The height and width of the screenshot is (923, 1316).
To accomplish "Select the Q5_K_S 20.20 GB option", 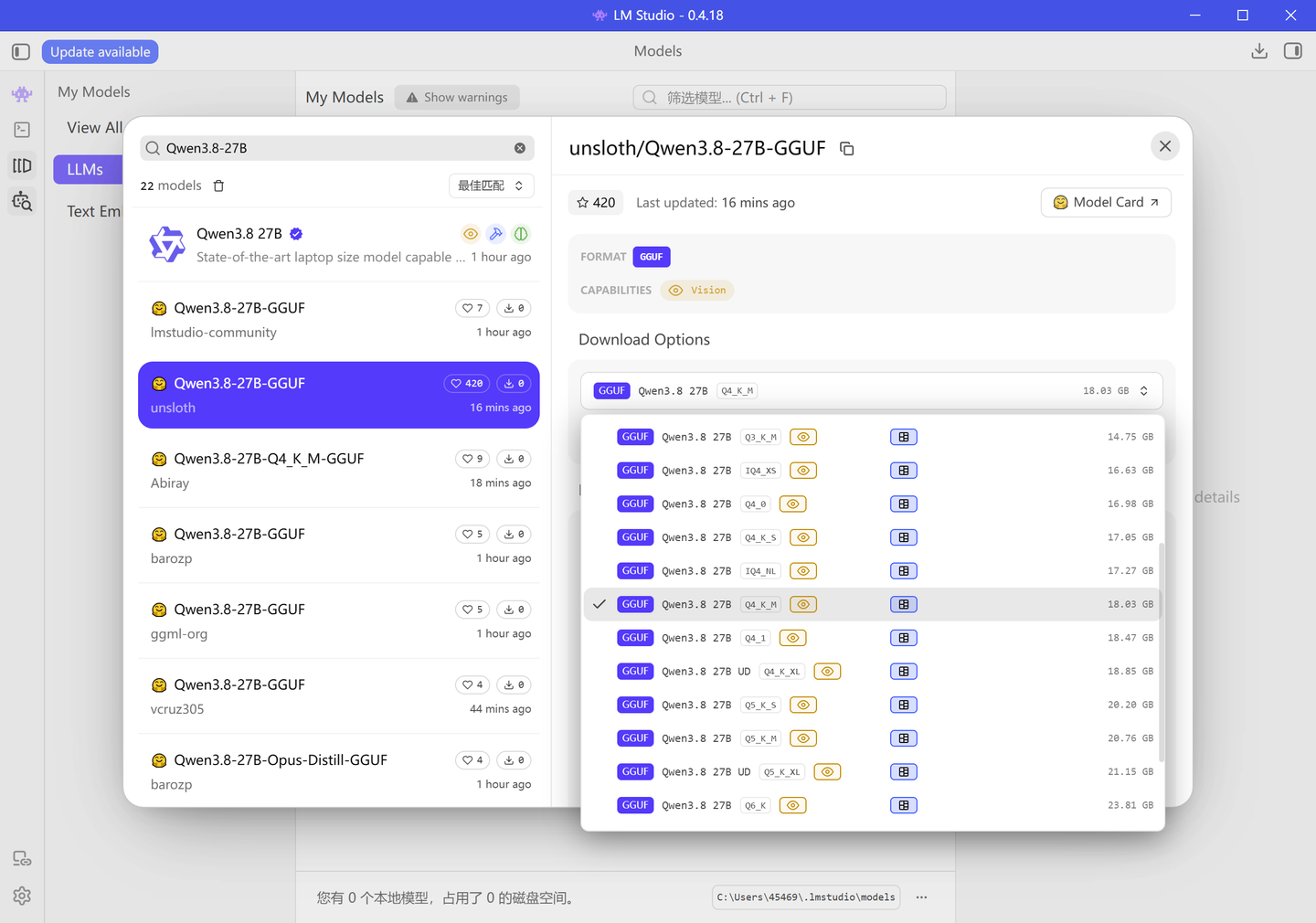I will pos(872,706).
